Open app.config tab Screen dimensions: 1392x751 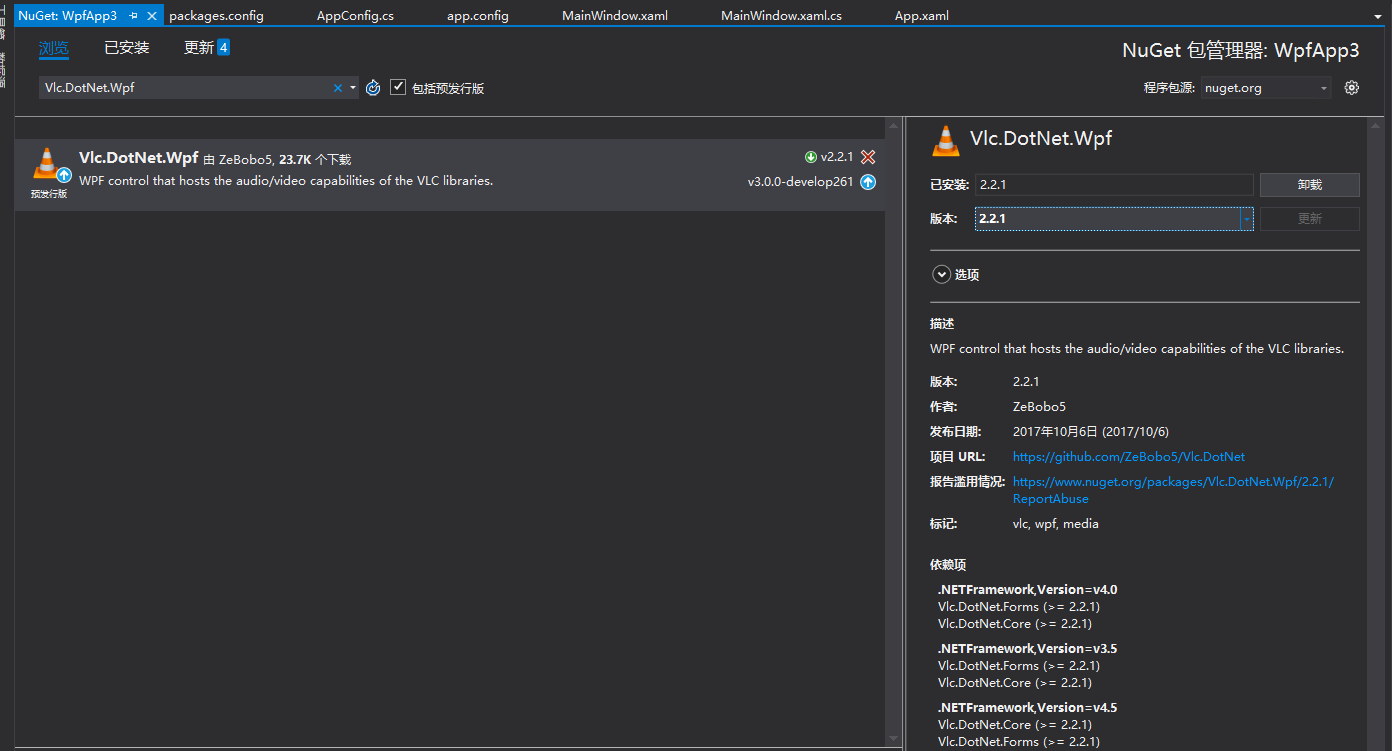(478, 16)
